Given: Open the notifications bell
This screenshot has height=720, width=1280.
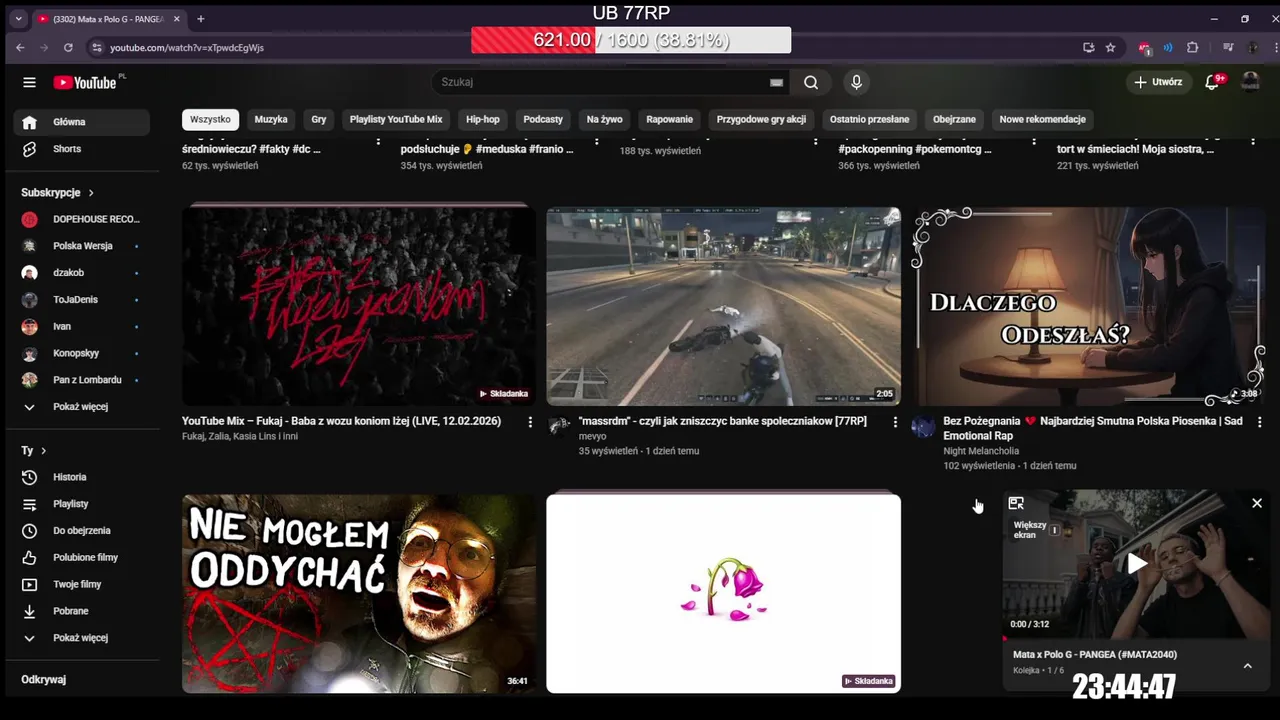Looking at the screenshot, I should coord(1212,82).
